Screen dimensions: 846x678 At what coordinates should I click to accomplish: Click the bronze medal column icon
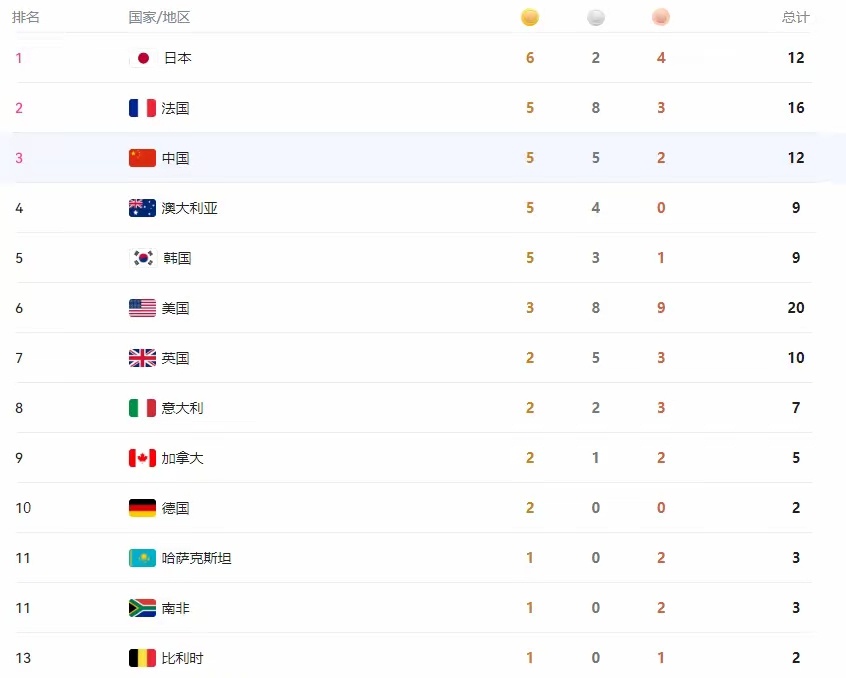661,17
